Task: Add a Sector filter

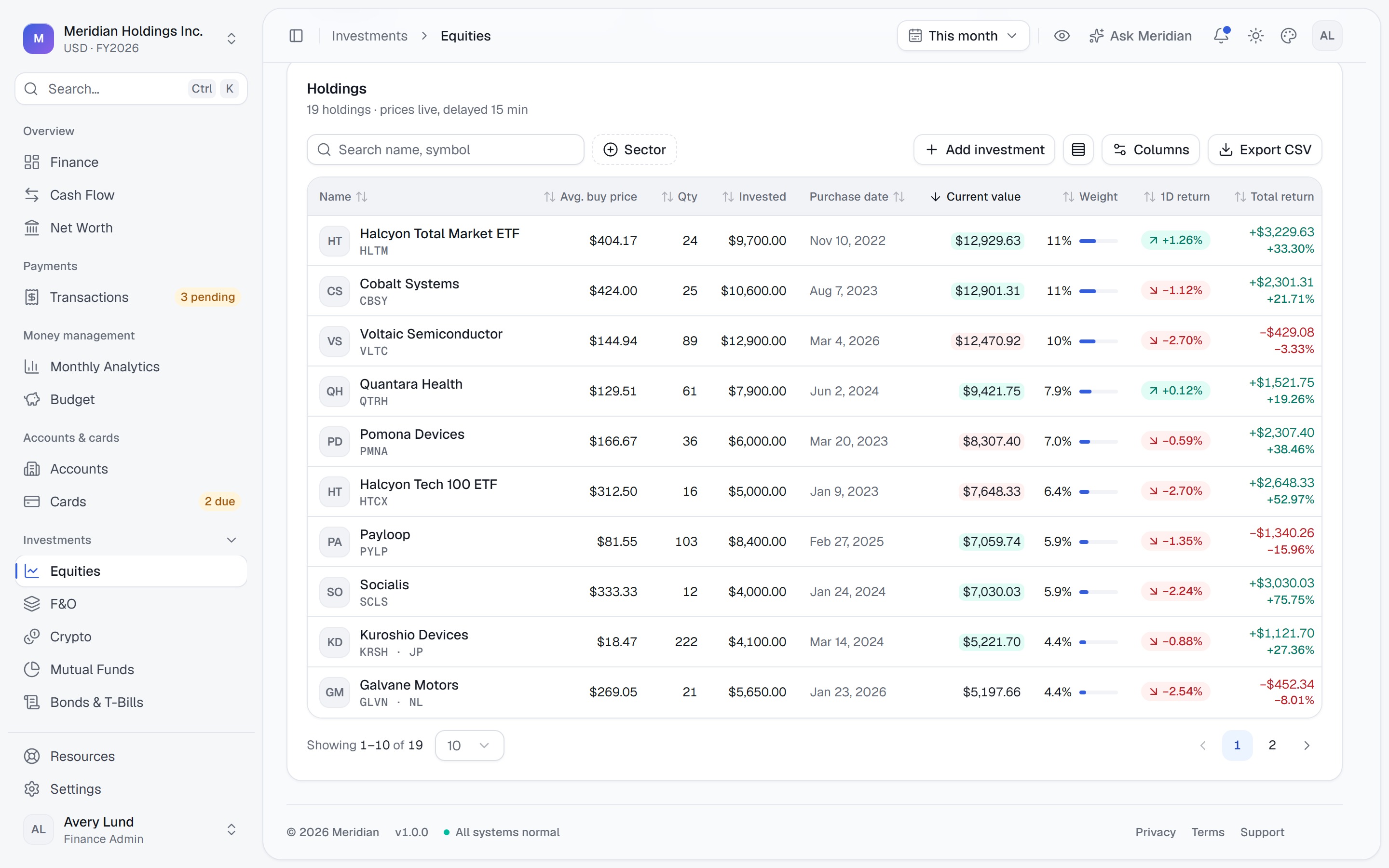Action: 634,150
